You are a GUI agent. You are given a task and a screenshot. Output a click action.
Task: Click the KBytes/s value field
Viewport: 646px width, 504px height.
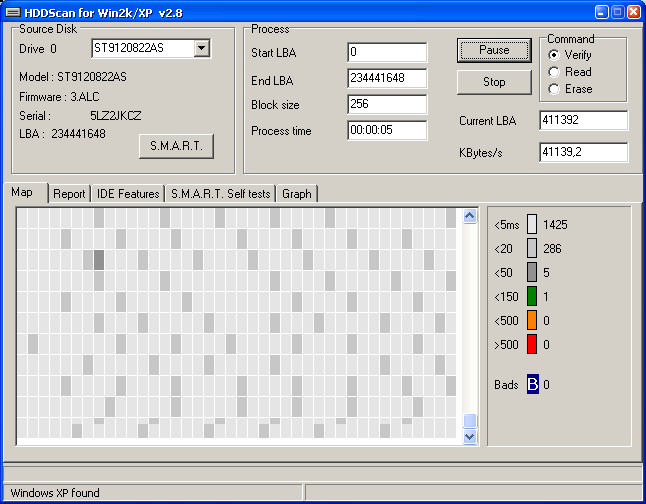coord(583,152)
